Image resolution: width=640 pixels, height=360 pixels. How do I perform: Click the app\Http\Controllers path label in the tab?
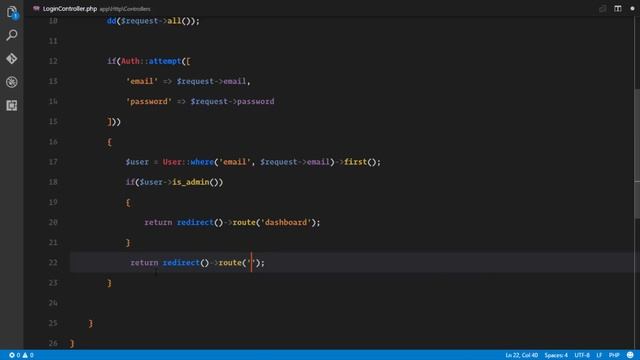coord(125,9)
